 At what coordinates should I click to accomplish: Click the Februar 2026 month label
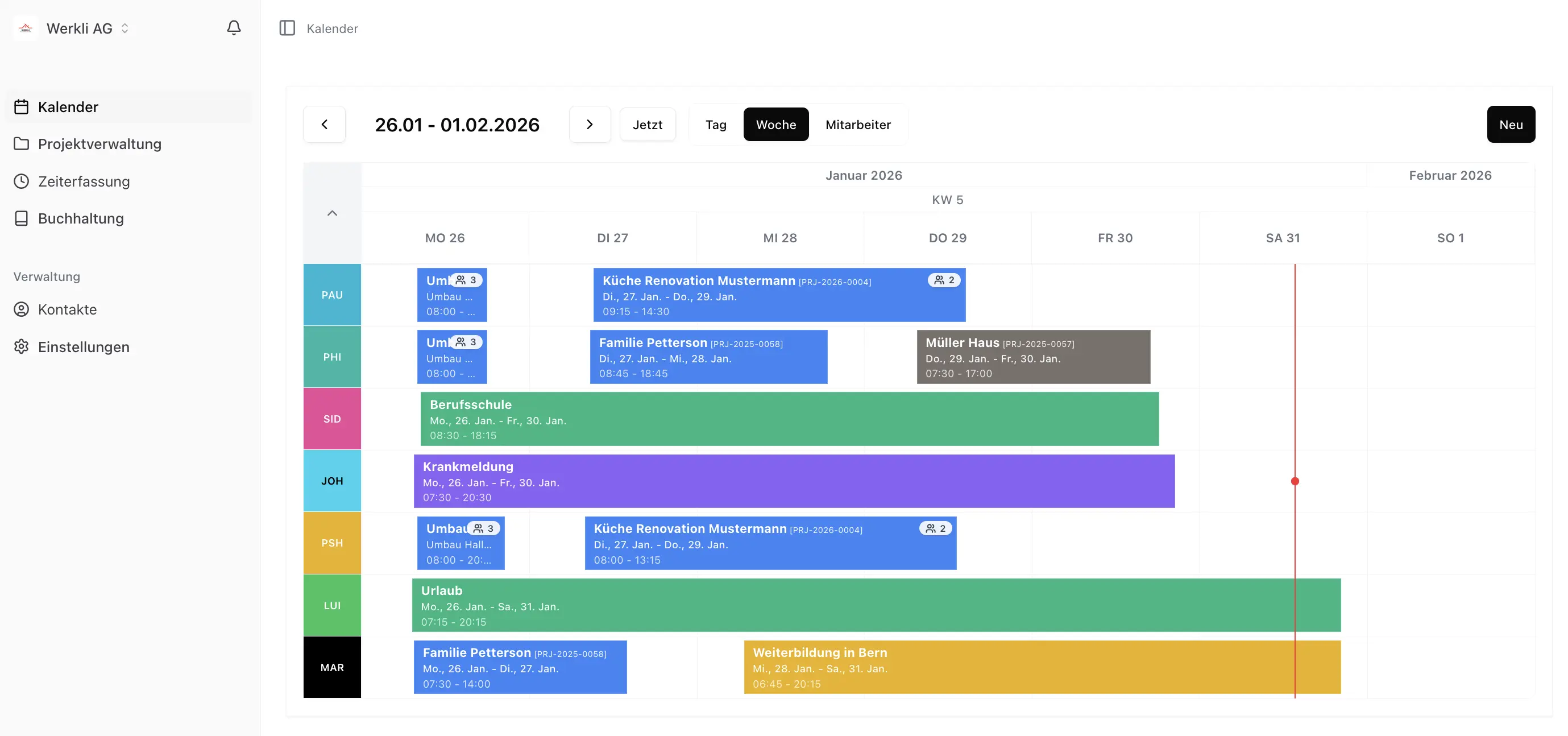[x=1450, y=176]
